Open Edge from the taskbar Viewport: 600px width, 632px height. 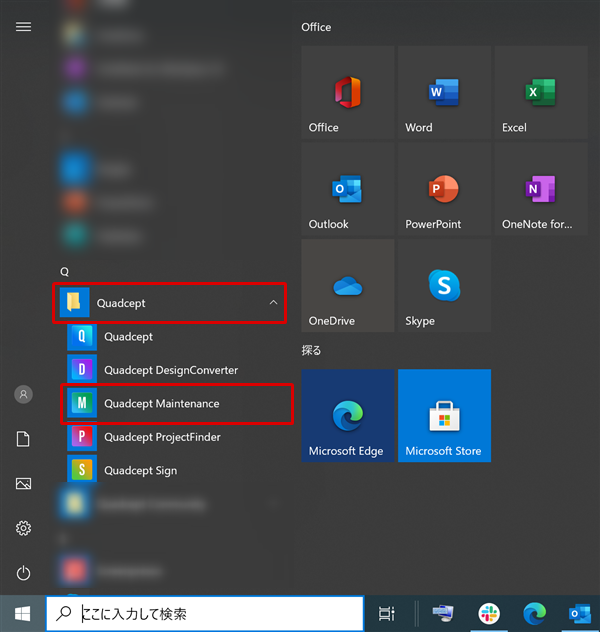coord(534,613)
